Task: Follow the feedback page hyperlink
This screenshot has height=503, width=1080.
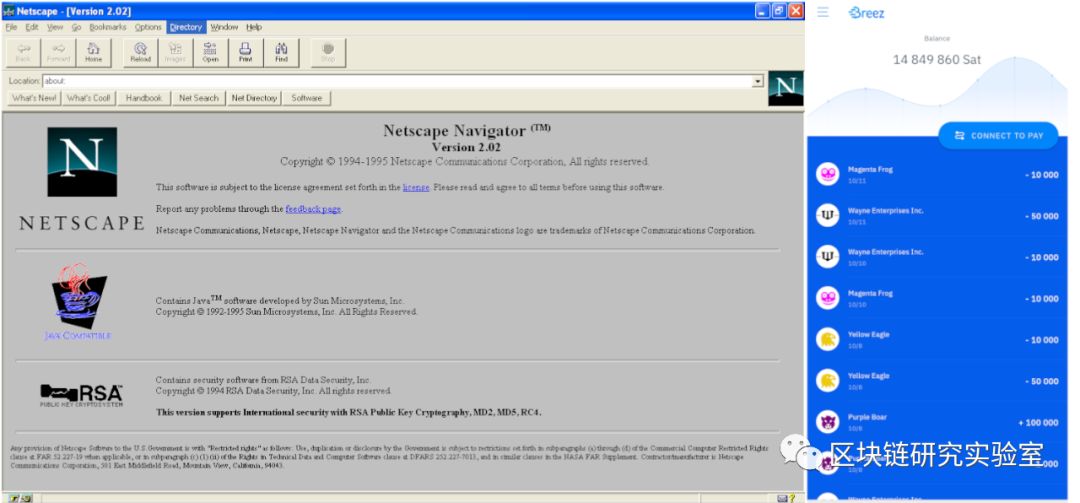Action: tap(313, 209)
